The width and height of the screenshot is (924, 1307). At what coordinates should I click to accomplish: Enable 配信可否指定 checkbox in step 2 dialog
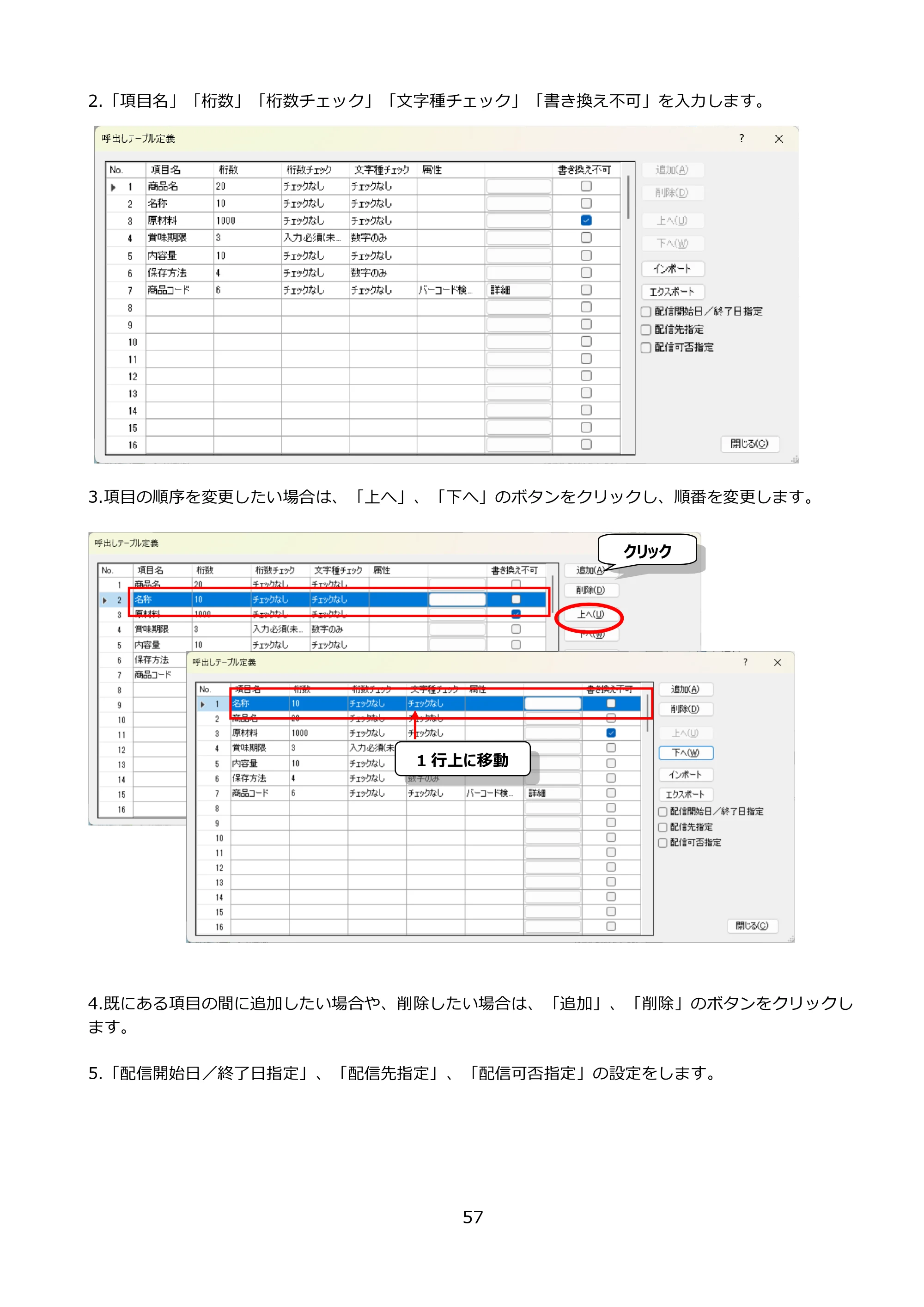coord(646,347)
